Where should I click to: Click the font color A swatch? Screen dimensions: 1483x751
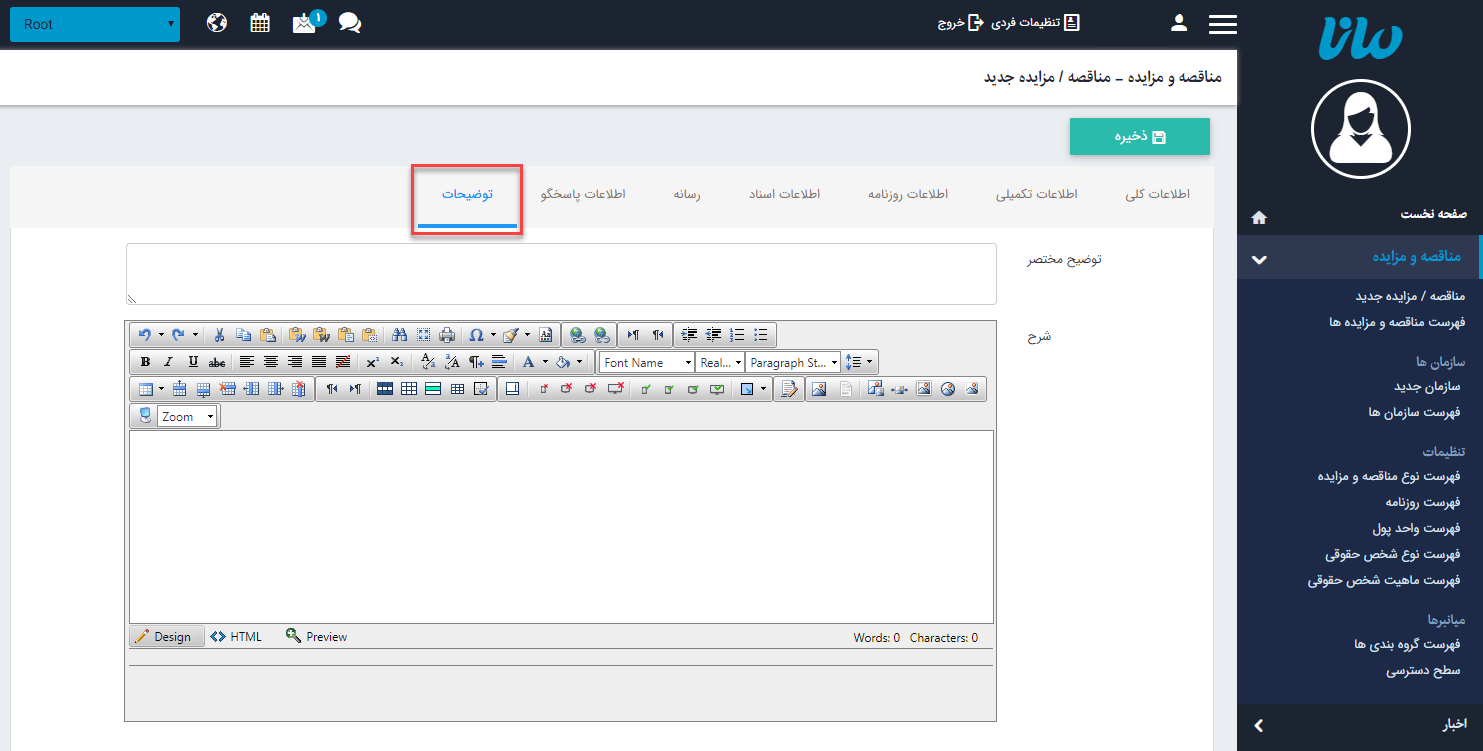coord(529,362)
